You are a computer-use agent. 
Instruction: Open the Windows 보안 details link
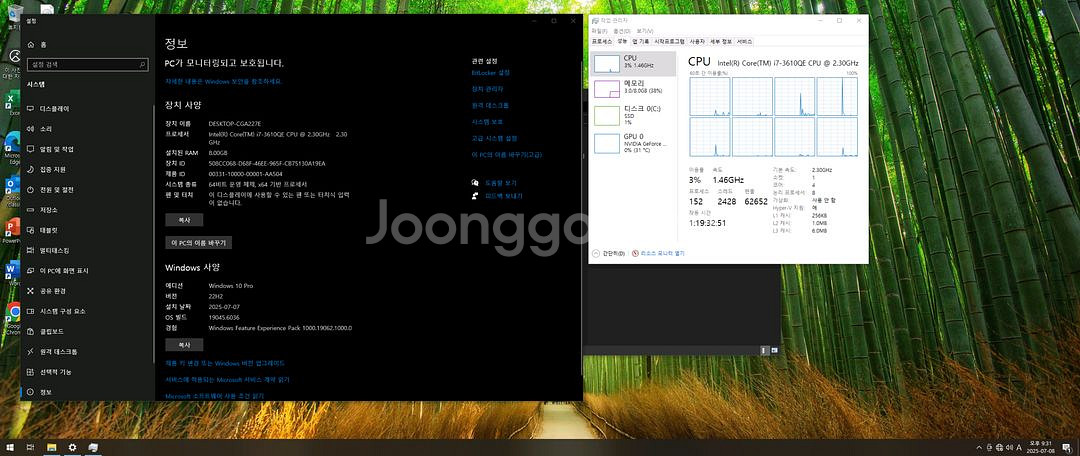(x=223, y=81)
